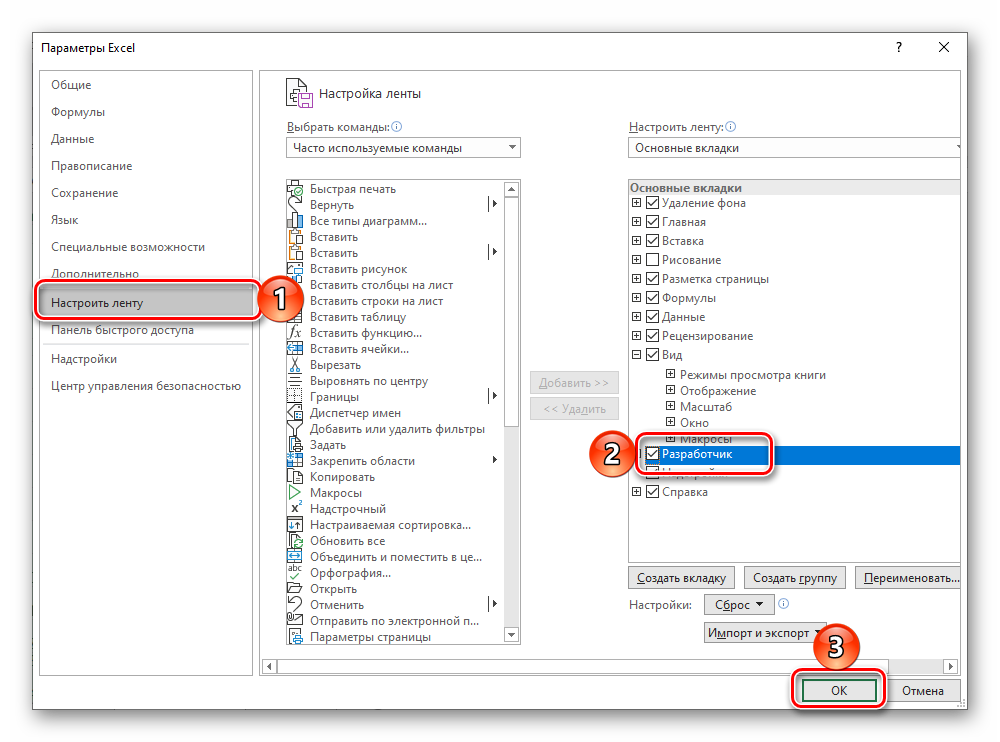1000x742 pixels.
Task: Click the command list scroll-down arrow
Action: coord(511,635)
